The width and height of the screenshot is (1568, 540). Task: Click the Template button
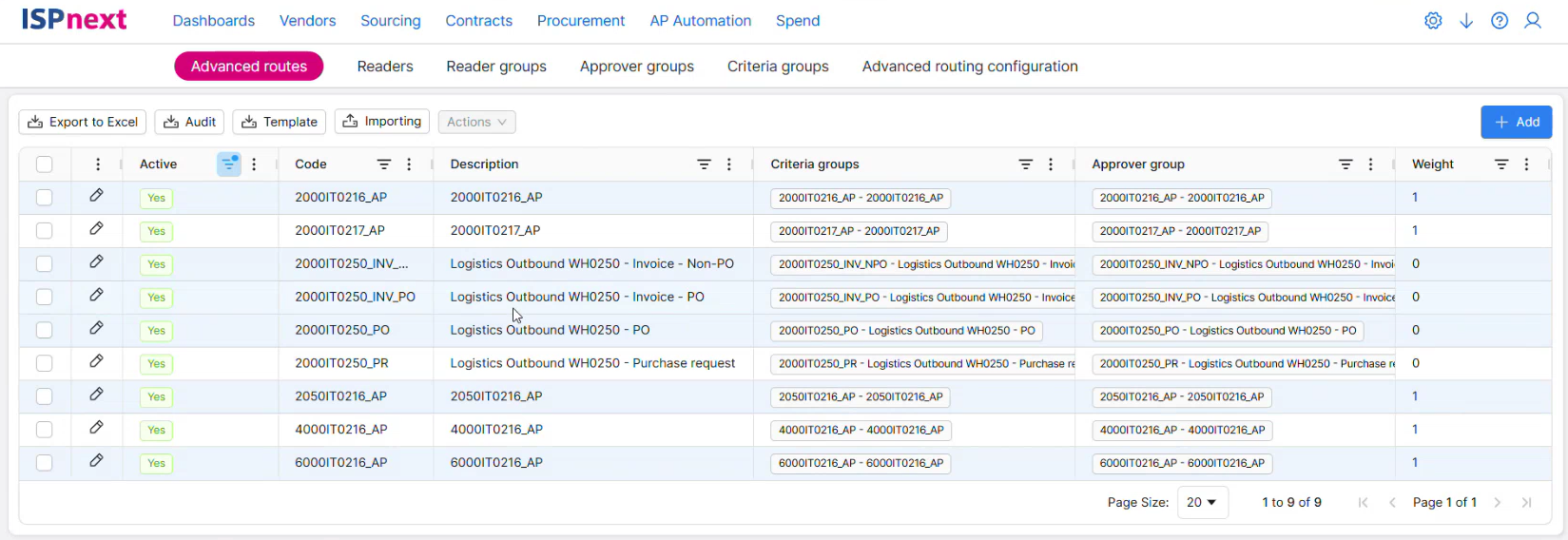280,122
